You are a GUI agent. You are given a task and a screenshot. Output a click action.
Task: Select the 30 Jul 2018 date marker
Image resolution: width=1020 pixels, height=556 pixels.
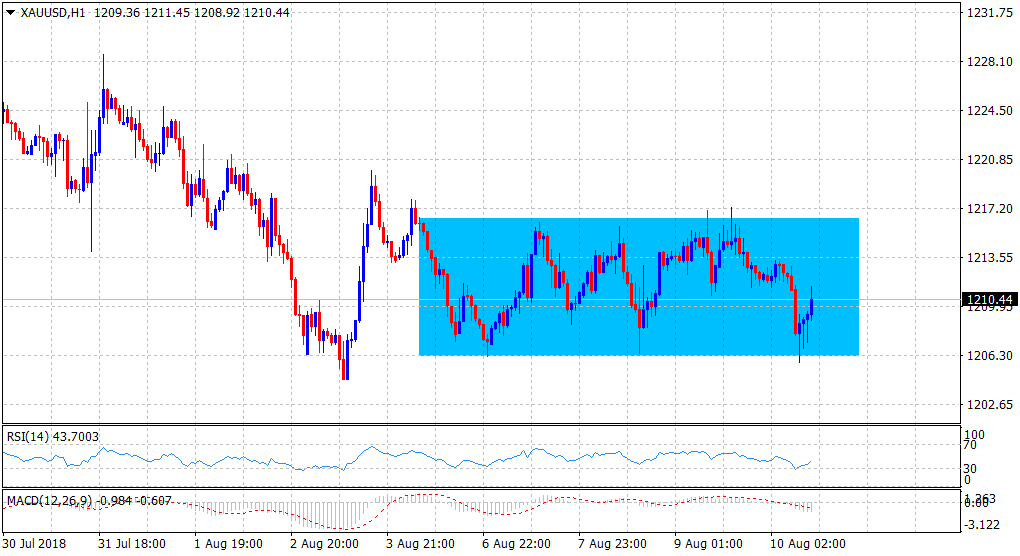pos(34,544)
